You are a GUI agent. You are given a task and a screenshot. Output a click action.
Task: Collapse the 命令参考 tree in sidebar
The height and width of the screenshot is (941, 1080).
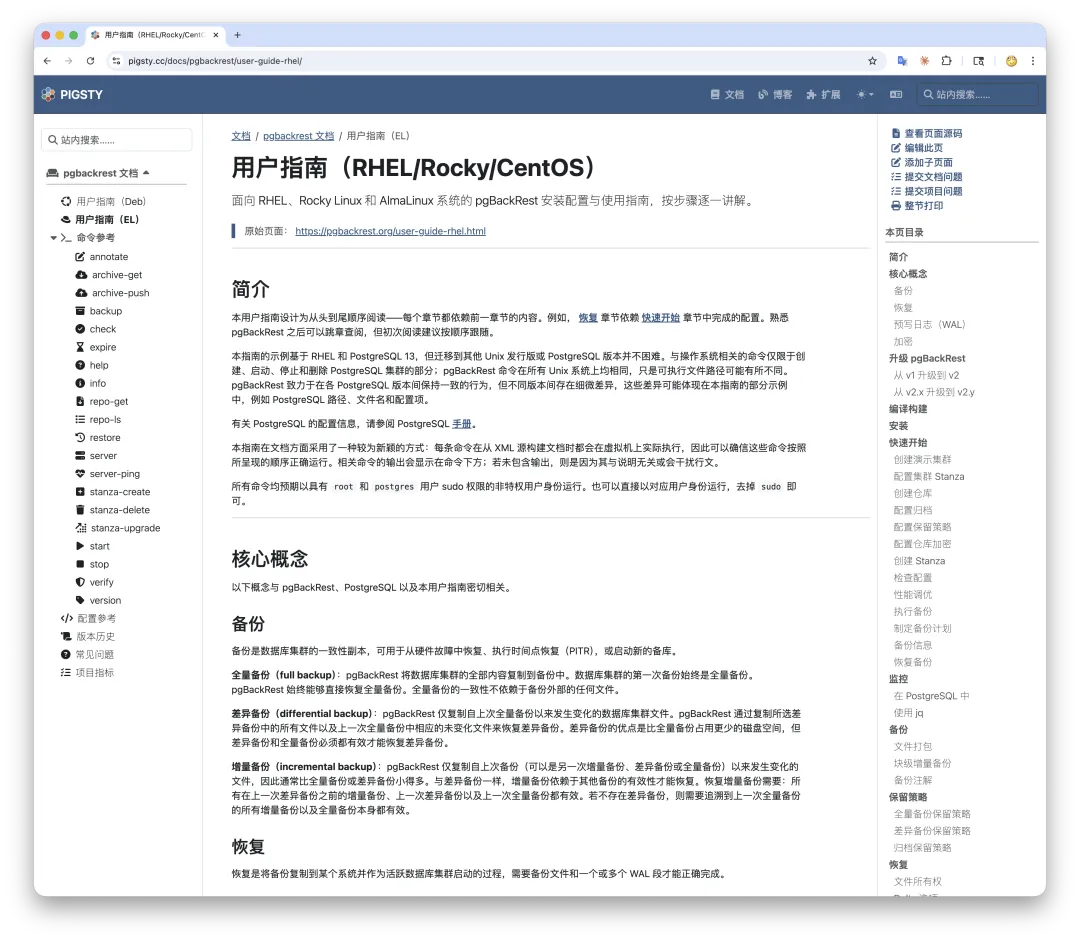(56, 237)
